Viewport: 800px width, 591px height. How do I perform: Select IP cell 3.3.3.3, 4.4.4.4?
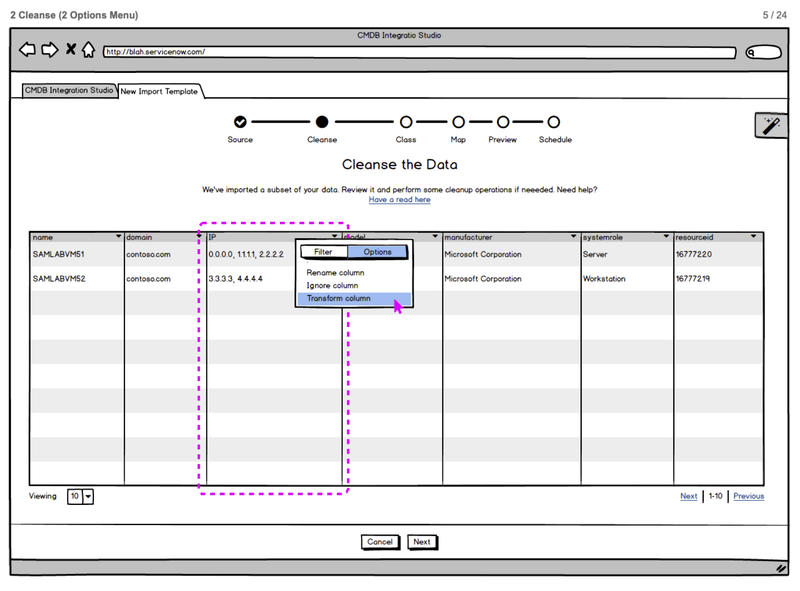click(235, 279)
